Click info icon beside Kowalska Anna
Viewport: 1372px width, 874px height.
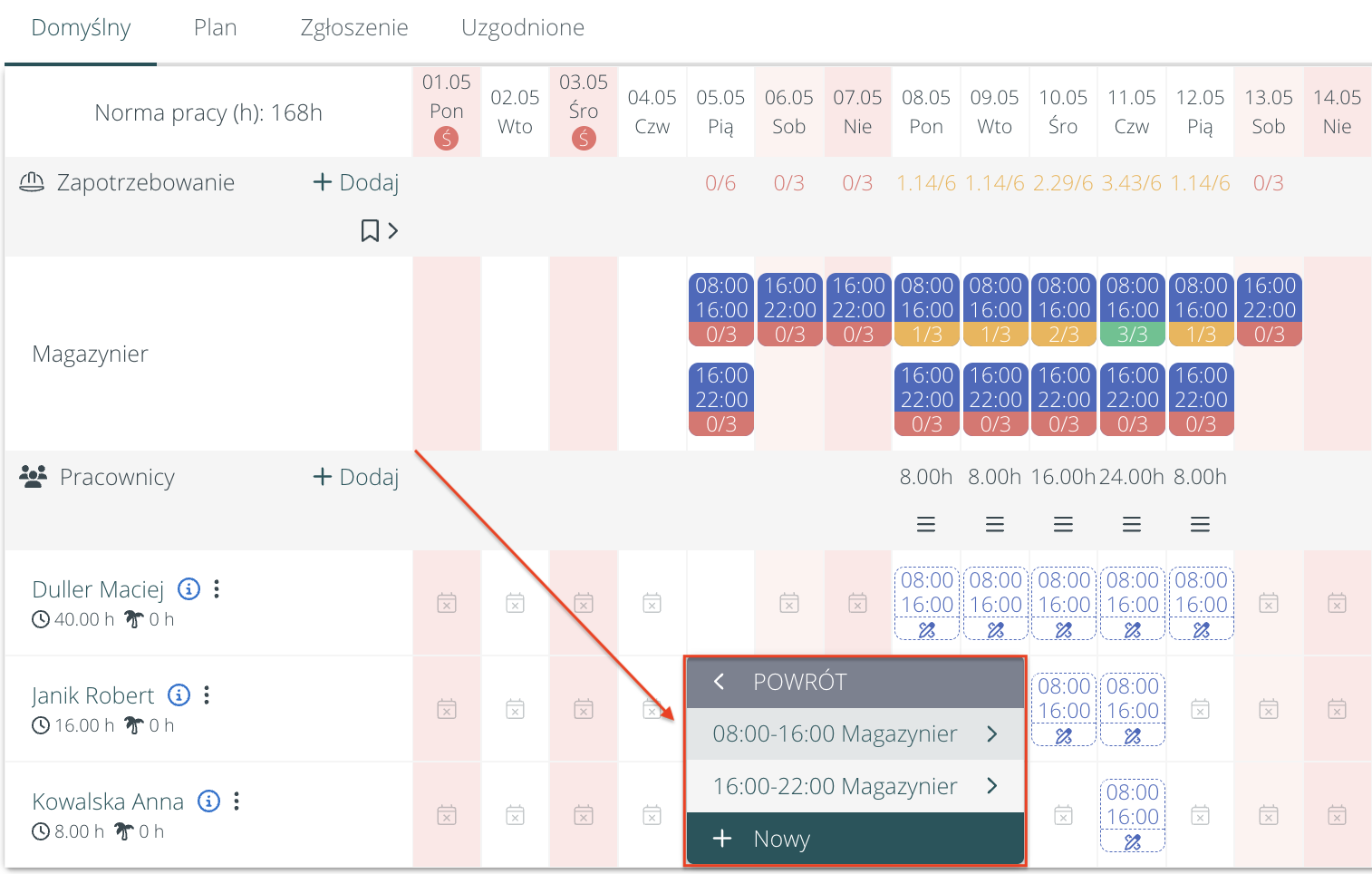point(209,801)
